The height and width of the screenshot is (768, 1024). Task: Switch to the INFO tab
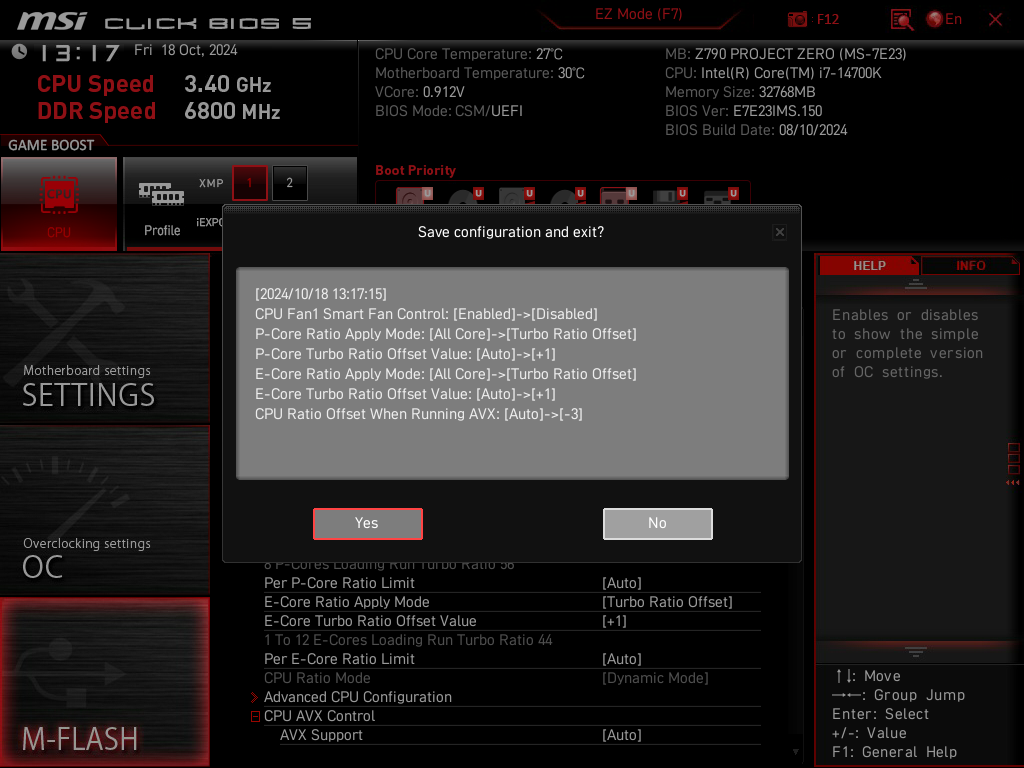click(970, 266)
